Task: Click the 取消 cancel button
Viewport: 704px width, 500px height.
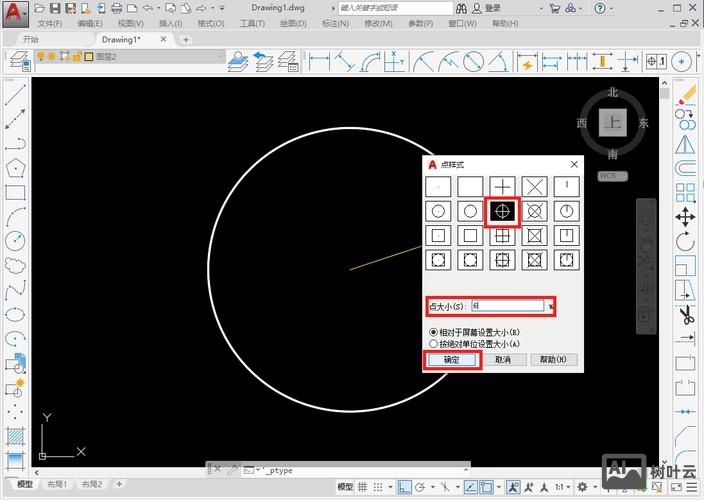Action: click(502, 360)
